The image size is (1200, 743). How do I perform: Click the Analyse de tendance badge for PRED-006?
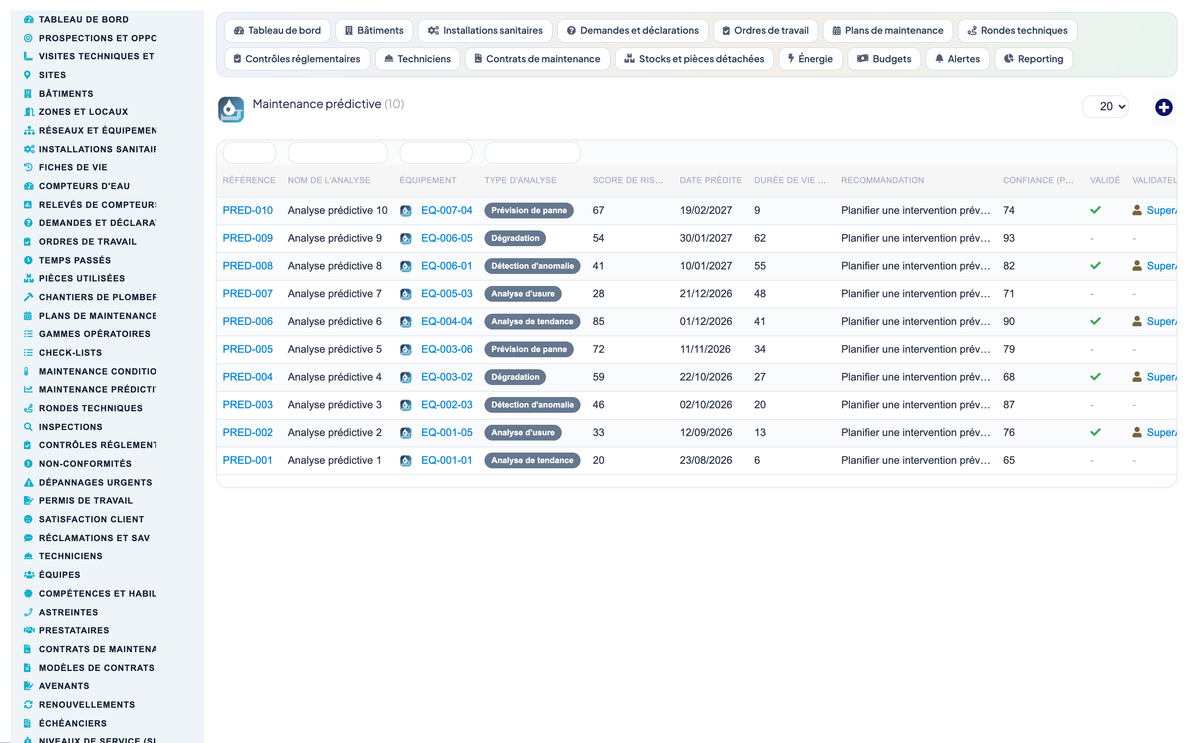coord(533,322)
